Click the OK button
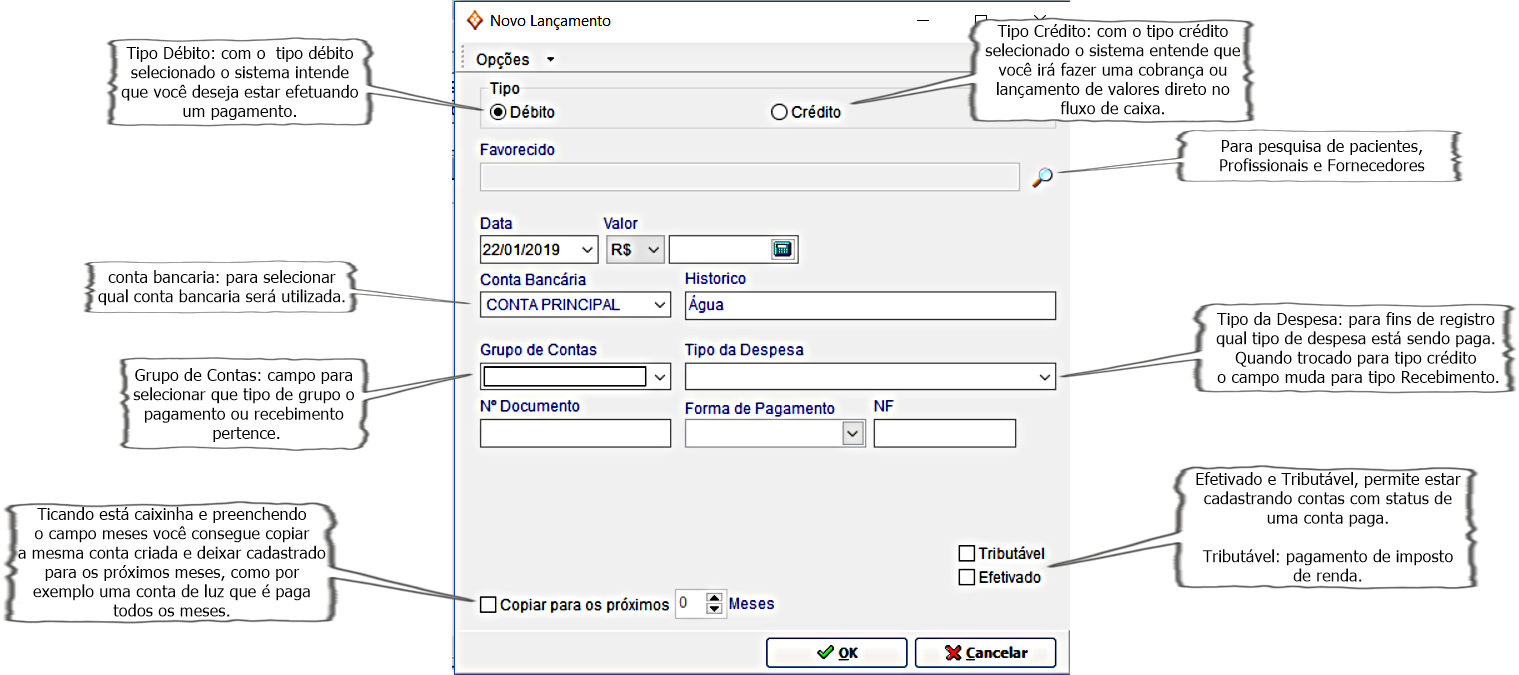This screenshot has height=675, width=1519. click(x=836, y=653)
